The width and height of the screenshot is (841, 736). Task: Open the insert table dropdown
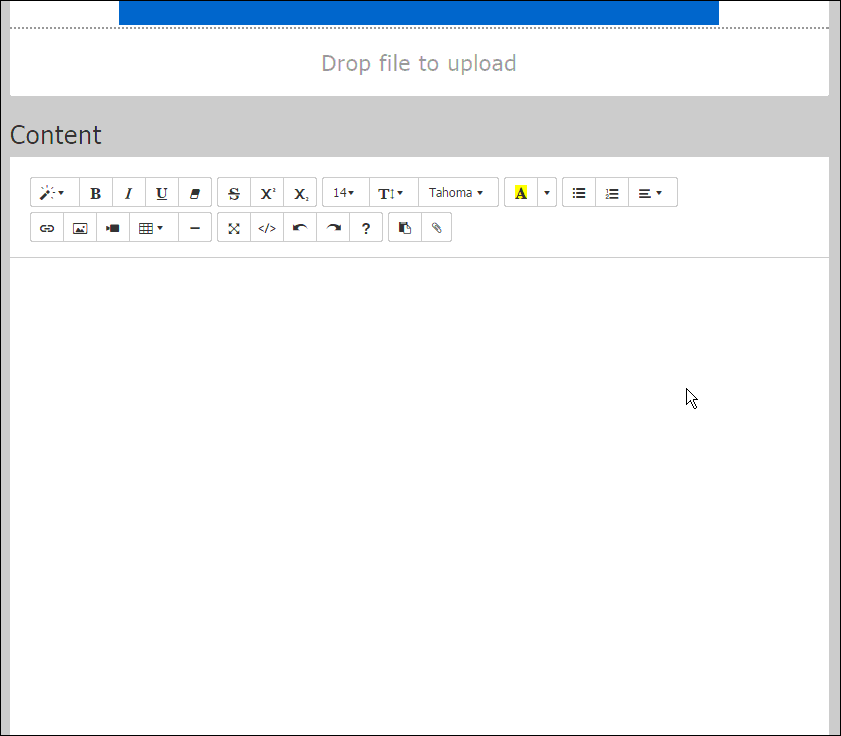click(154, 228)
